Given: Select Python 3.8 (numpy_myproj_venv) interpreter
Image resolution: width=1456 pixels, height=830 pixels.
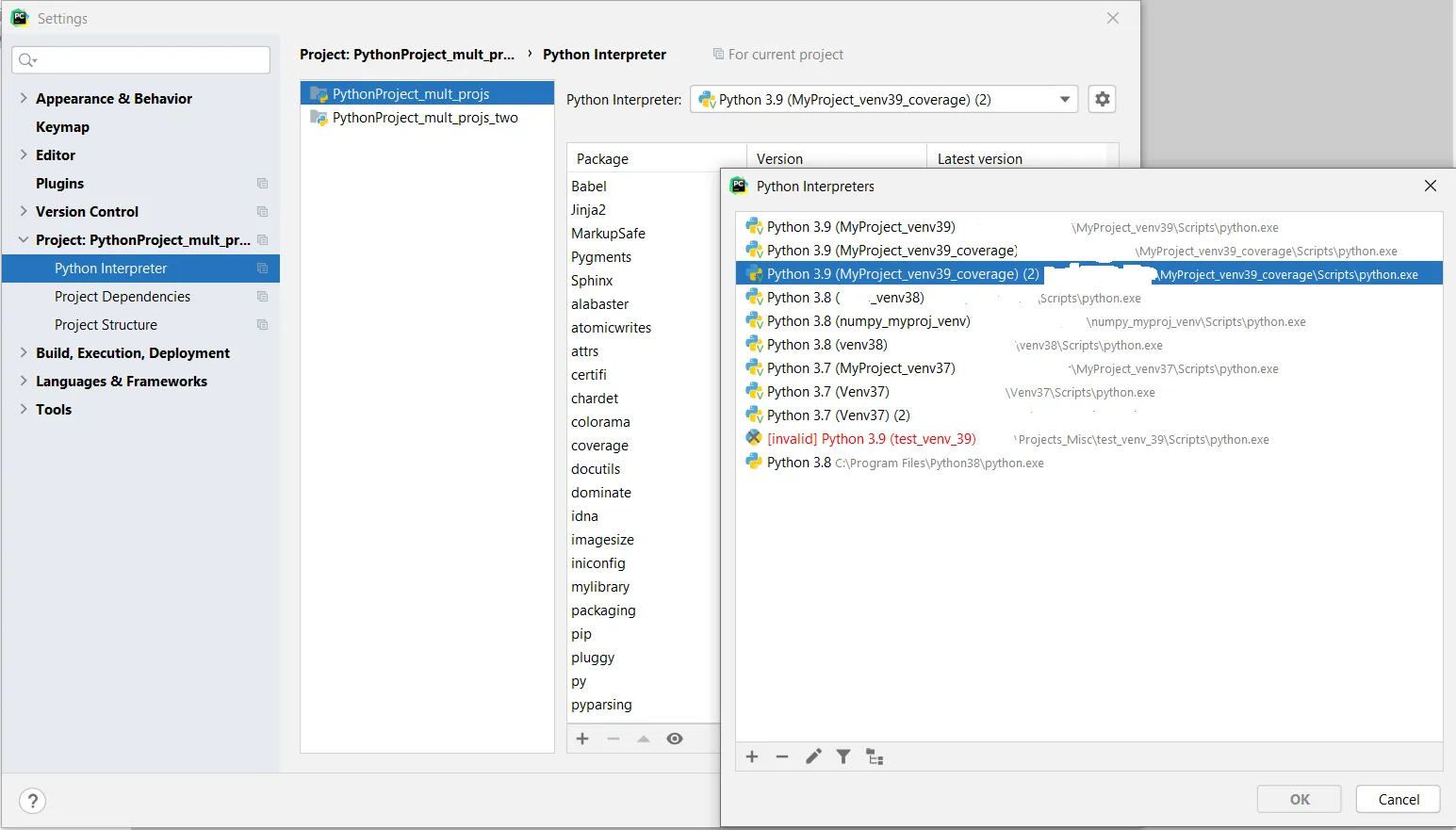Looking at the screenshot, I should pos(1089,321).
